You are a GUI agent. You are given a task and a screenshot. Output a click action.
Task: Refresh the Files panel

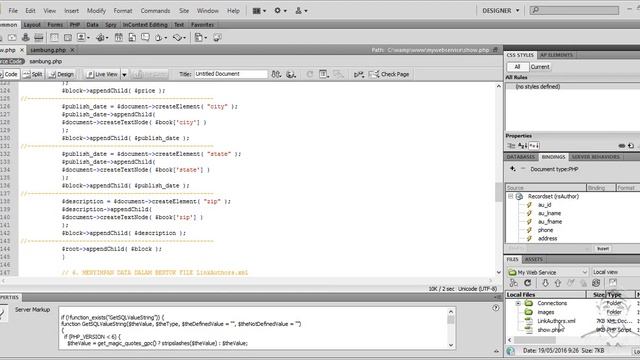point(528,283)
